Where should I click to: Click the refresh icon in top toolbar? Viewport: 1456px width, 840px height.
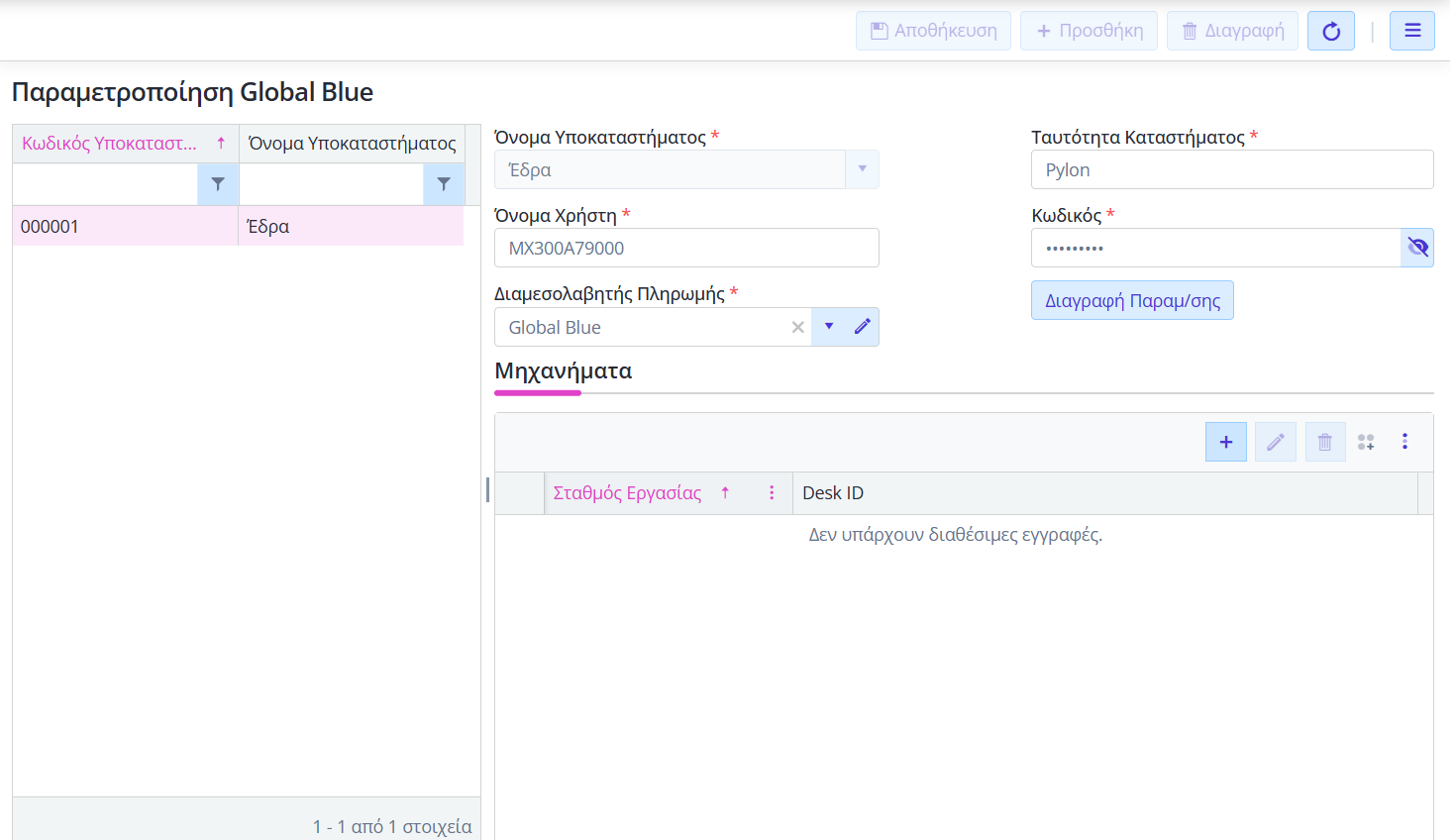1330,31
